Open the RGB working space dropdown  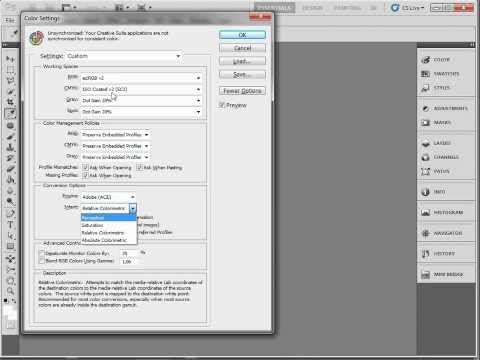click(x=142, y=78)
